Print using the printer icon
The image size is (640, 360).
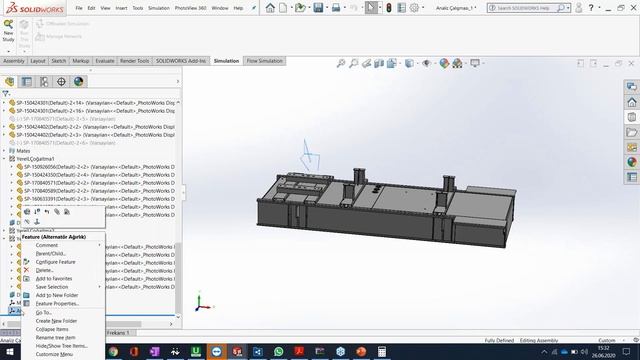pyautogui.click(x=336, y=8)
